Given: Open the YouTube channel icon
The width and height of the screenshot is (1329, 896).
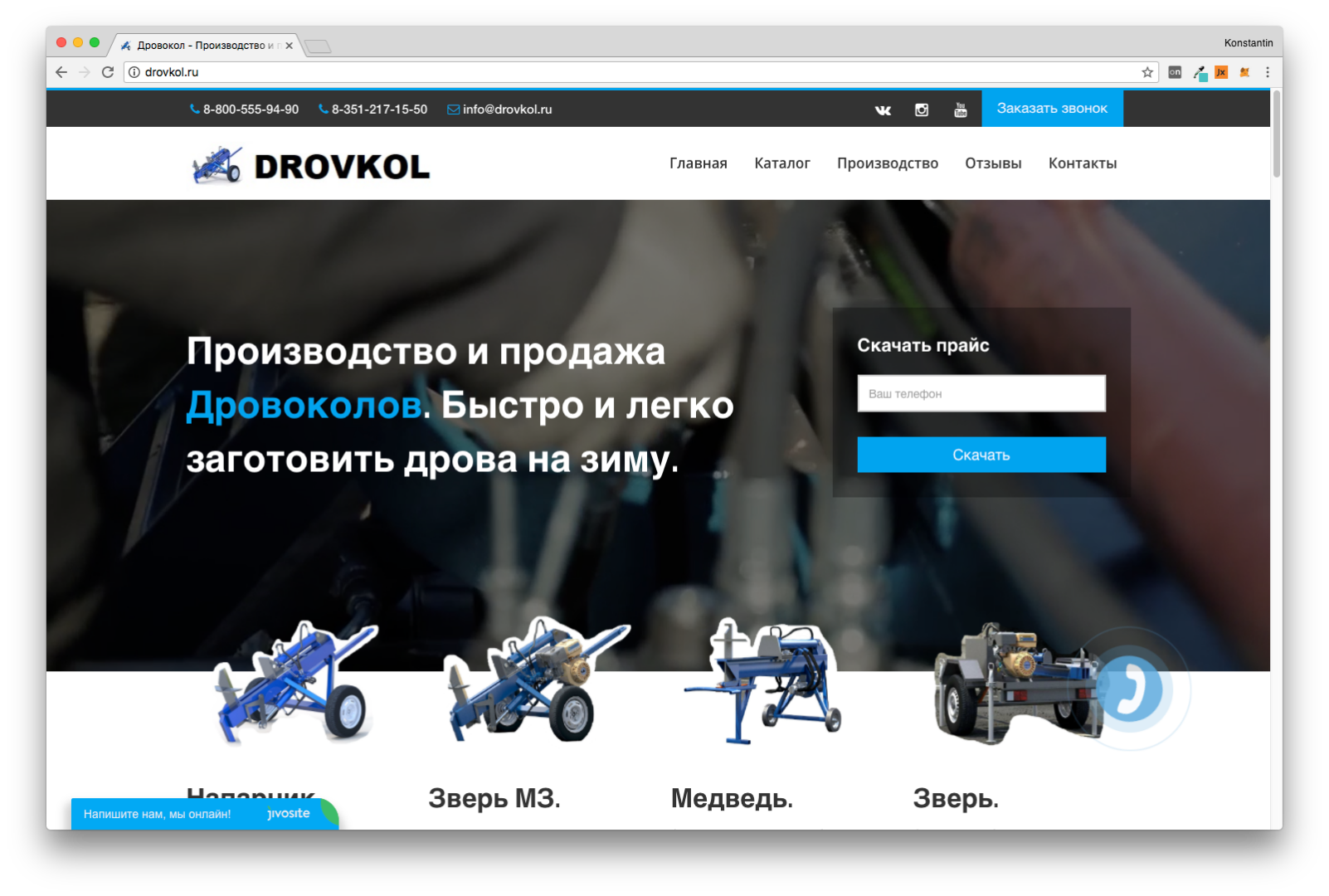Looking at the screenshot, I should pyautogui.click(x=961, y=110).
